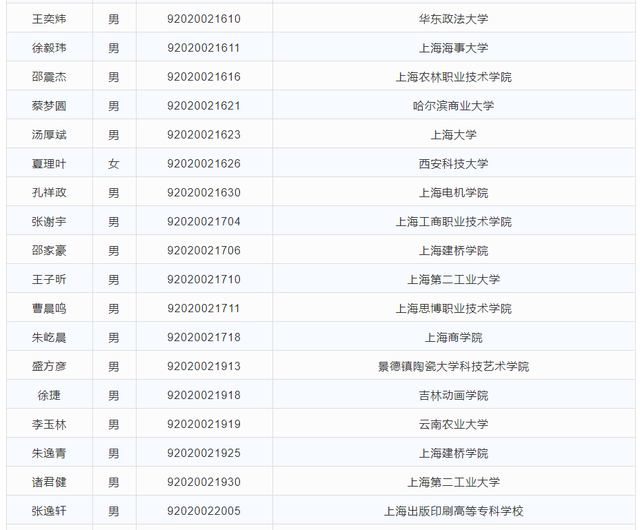Click the name cell 张逸轩
The height and width of the screenshot is (530, 640).
pos(49,512)
